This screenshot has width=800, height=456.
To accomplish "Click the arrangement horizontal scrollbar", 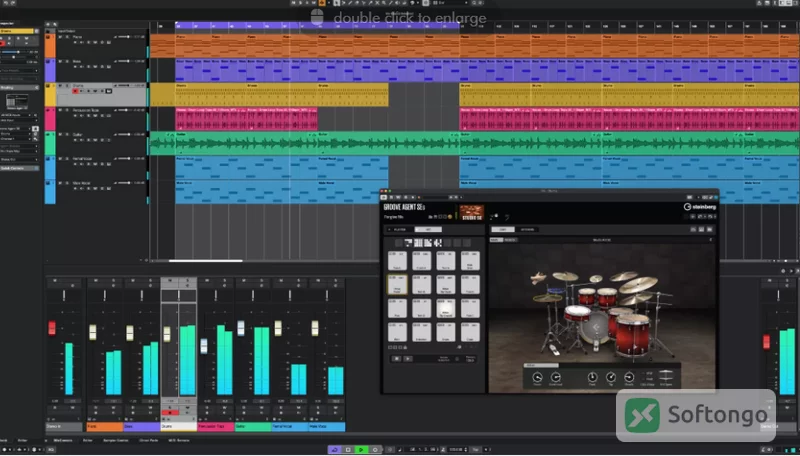I will point(205,261).
